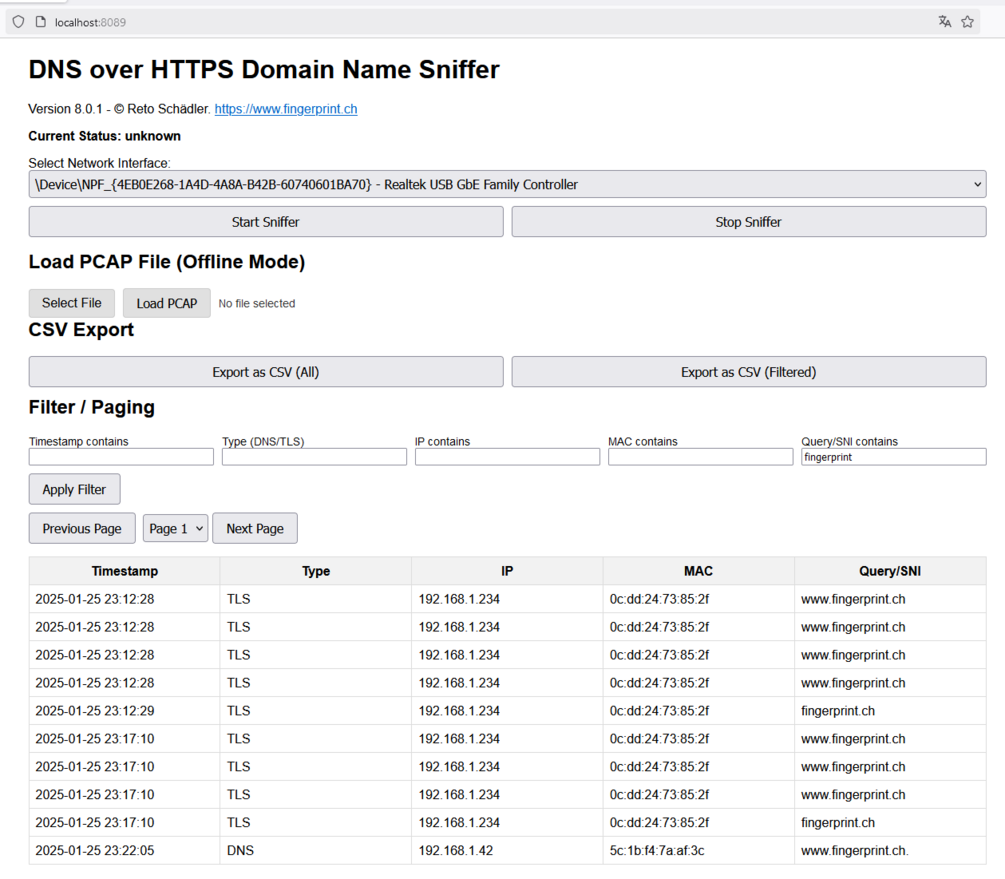Go to the Previous Page

point(82,528)
